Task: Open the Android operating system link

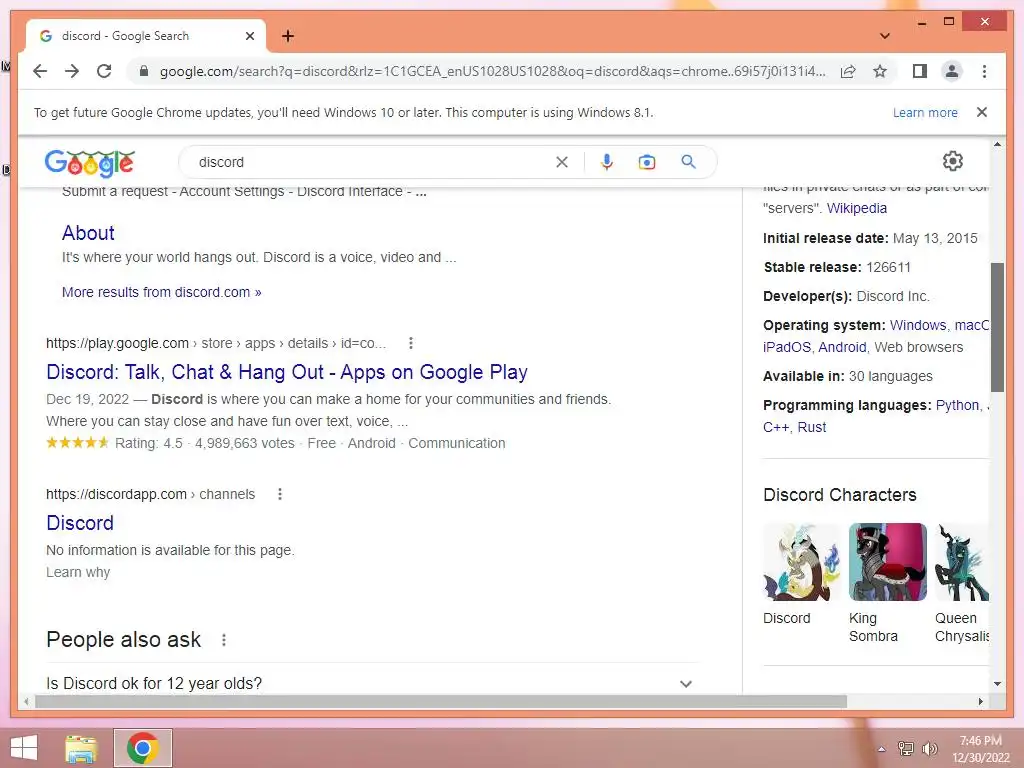Action: coord(842,347)
